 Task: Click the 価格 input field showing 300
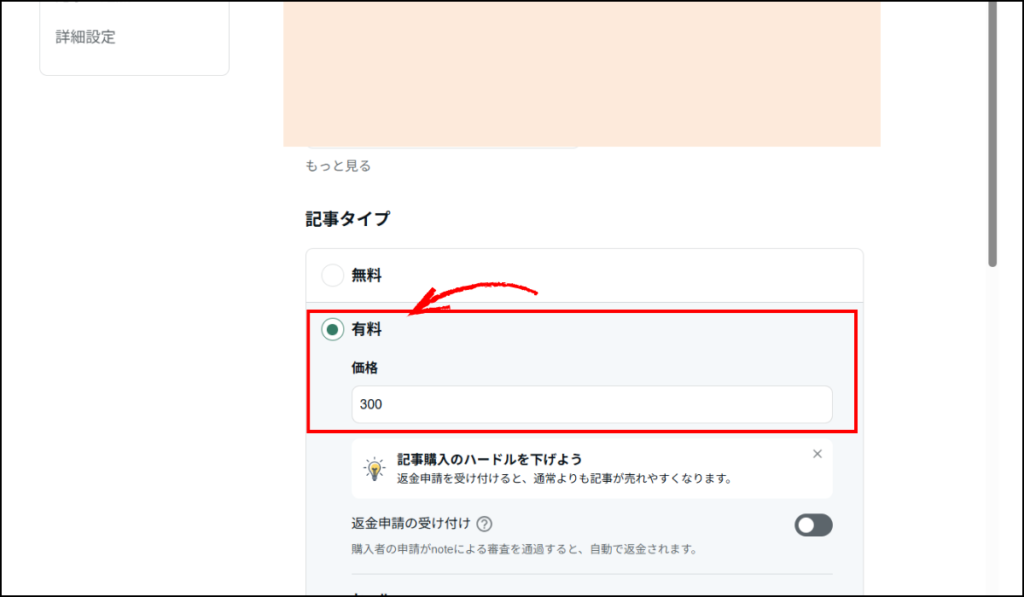click(592, 405)
